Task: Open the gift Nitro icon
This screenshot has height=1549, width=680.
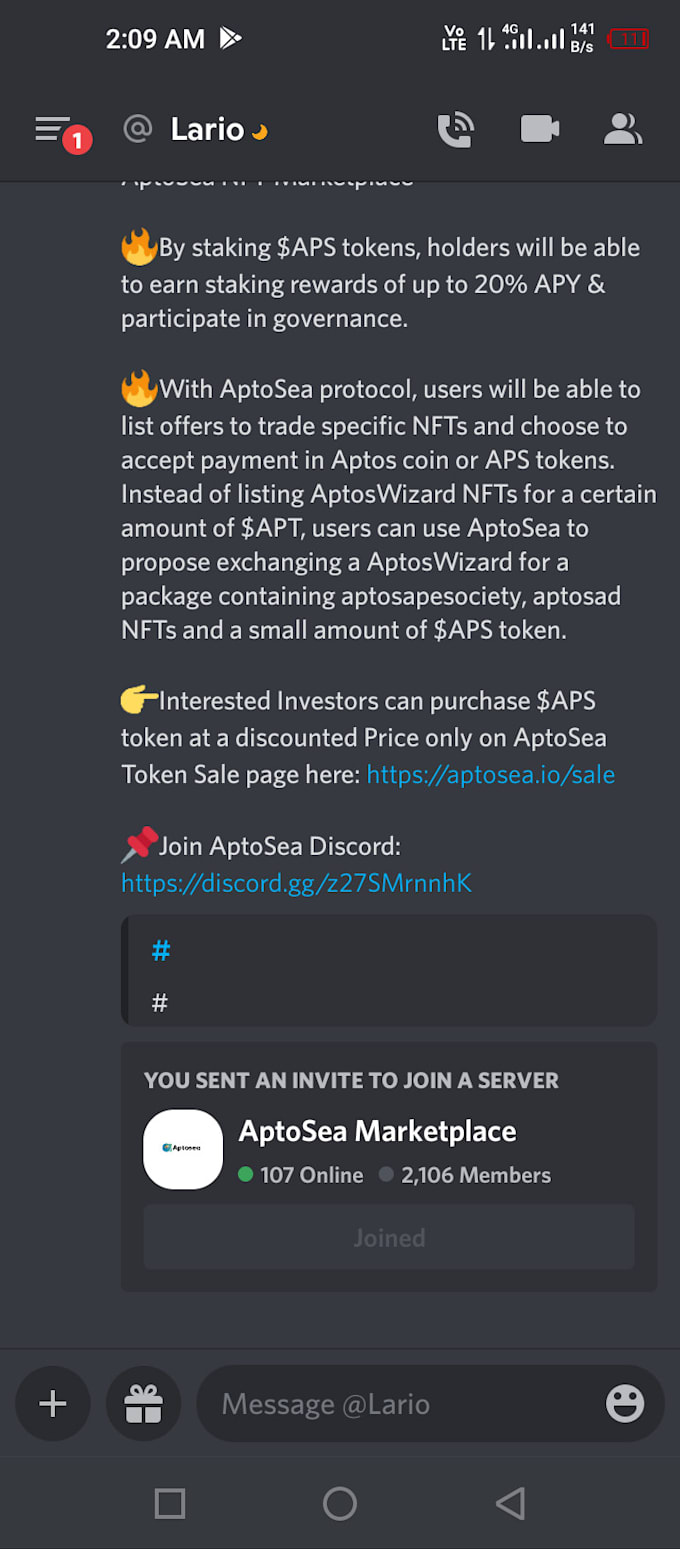Action: (x=143, y=1404)
